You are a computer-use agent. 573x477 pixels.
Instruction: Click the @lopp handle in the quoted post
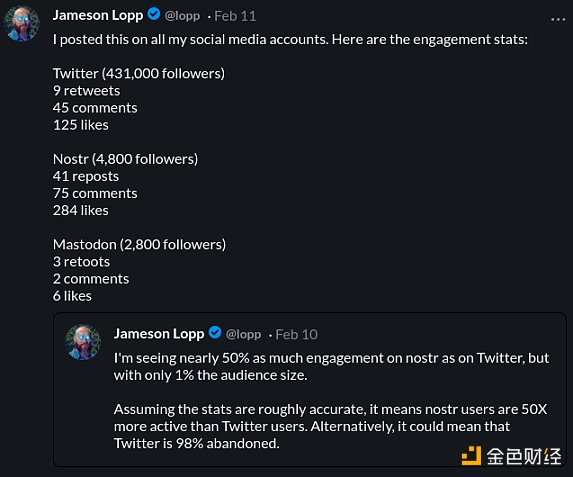[x=243, y=334]
